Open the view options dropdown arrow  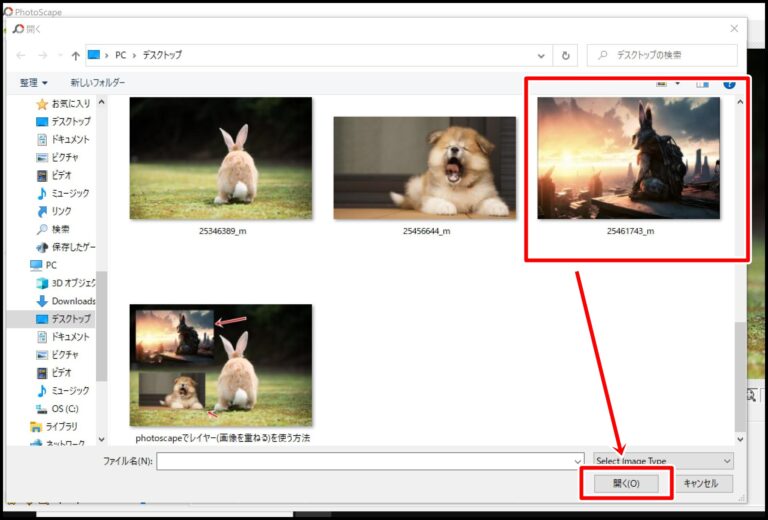[678, 84]
